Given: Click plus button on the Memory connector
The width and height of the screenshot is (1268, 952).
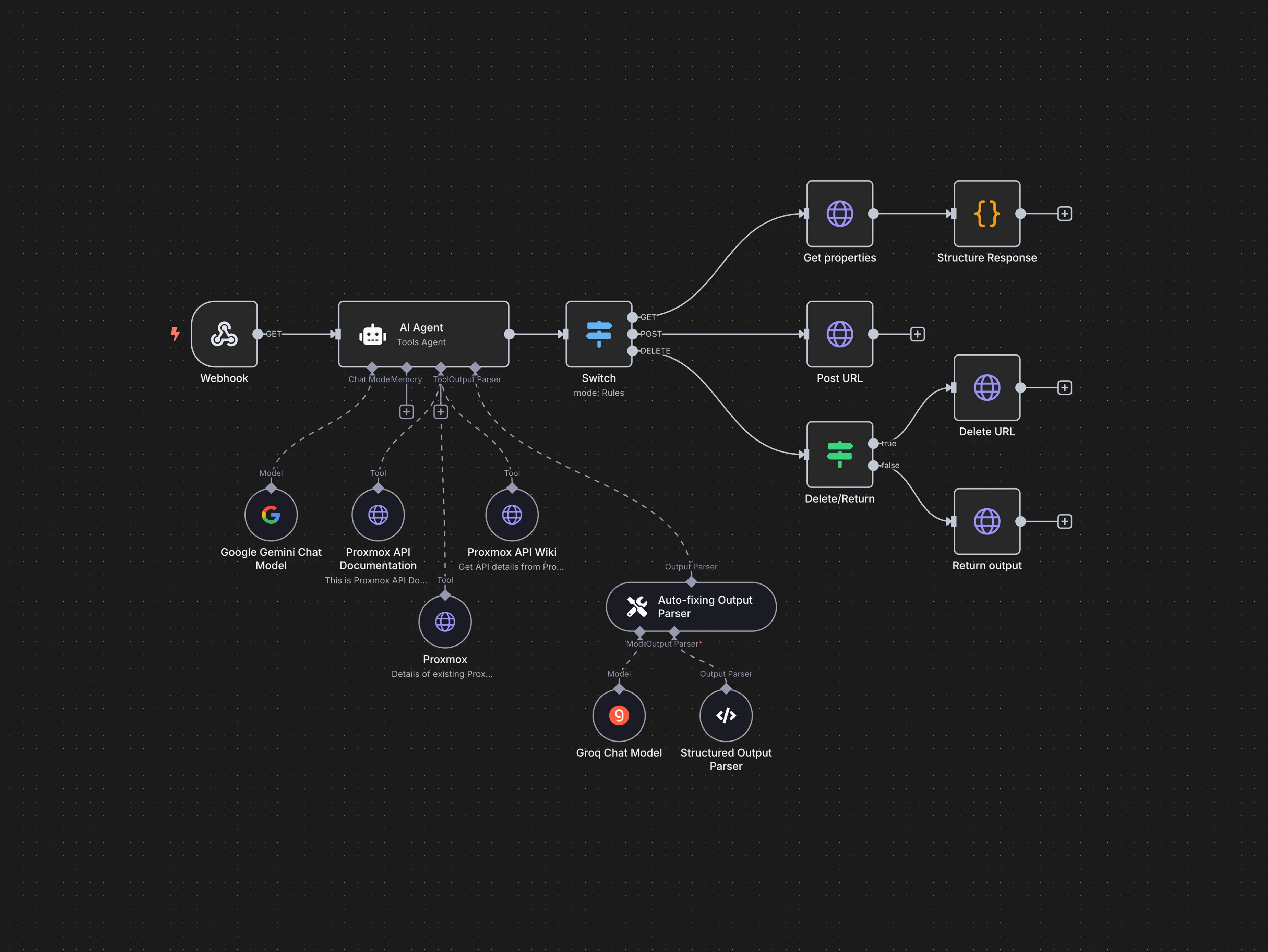Looking at the screenshot, I should (406, 411).
